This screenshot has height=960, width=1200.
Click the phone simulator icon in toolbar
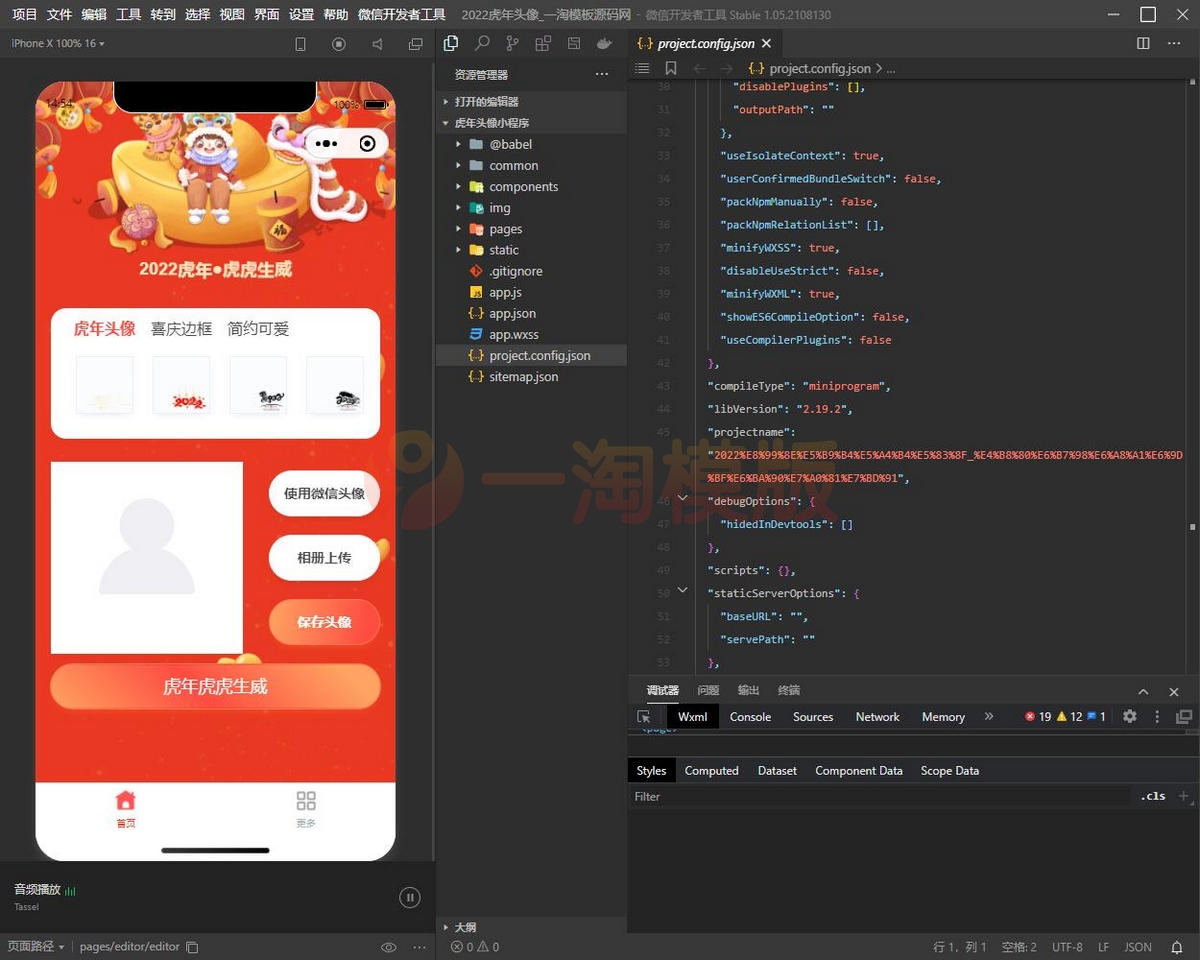[300, 43]
